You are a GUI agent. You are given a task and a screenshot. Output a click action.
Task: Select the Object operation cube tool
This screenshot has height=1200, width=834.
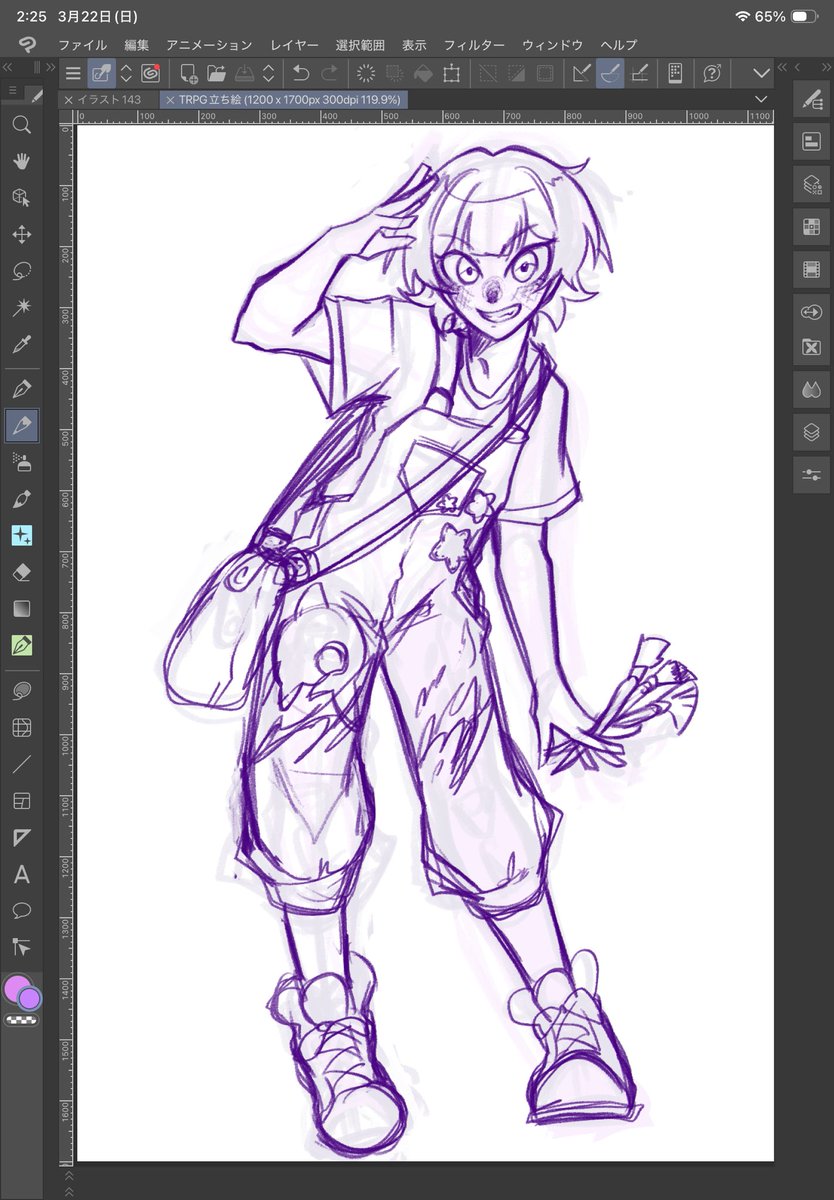coord(21,198)
